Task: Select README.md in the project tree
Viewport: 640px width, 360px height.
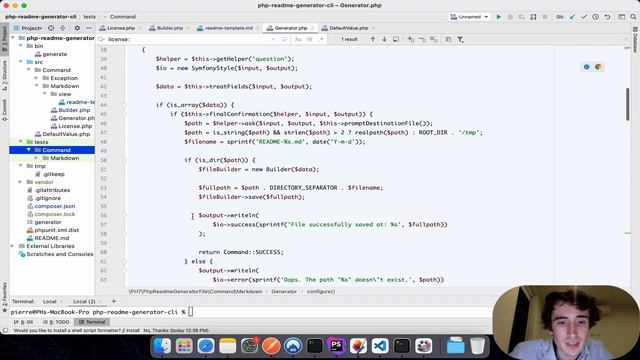Action: (48, 238)
